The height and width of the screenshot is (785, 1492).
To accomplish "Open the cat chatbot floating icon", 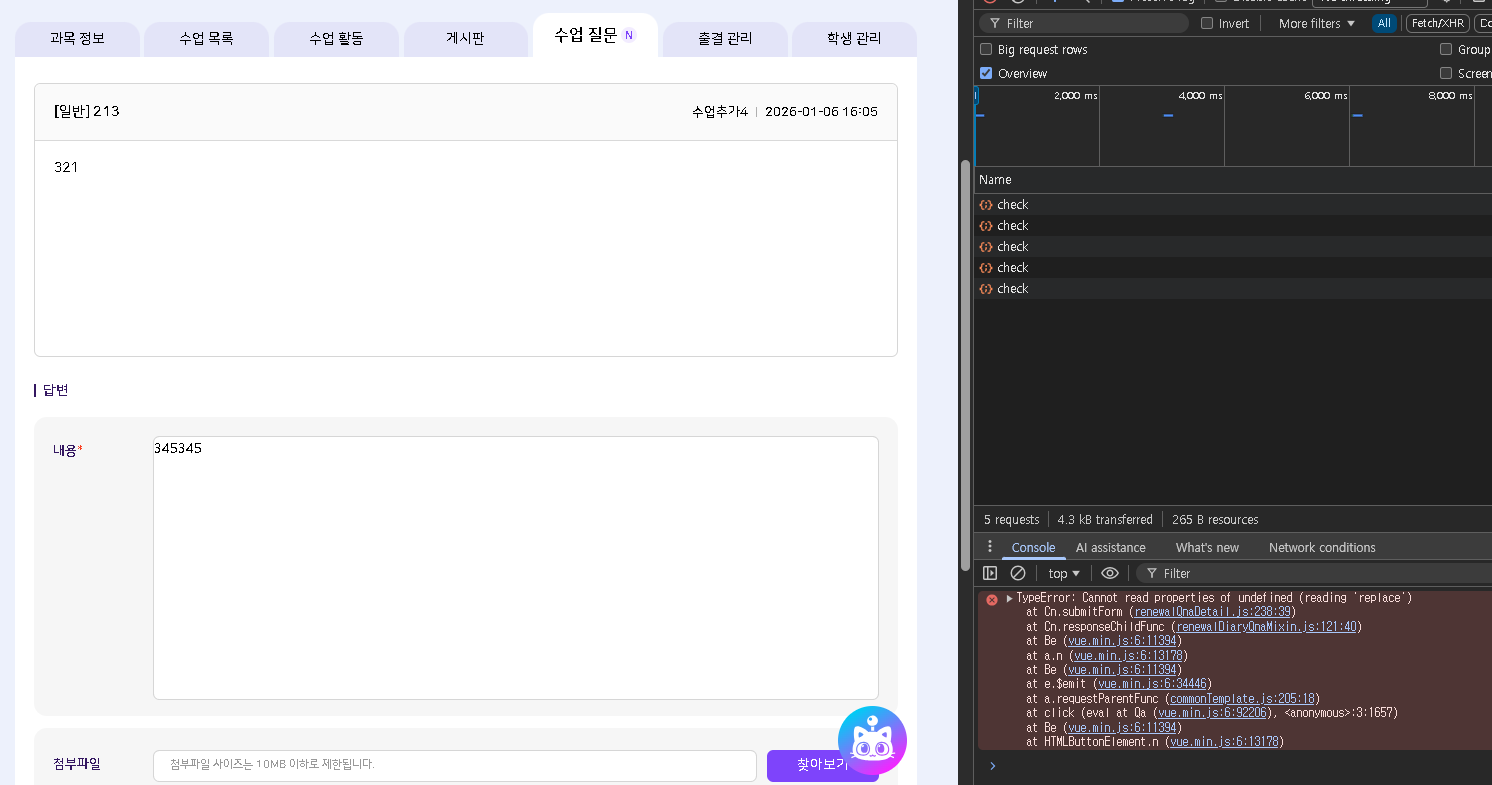I will click(872, 740).
